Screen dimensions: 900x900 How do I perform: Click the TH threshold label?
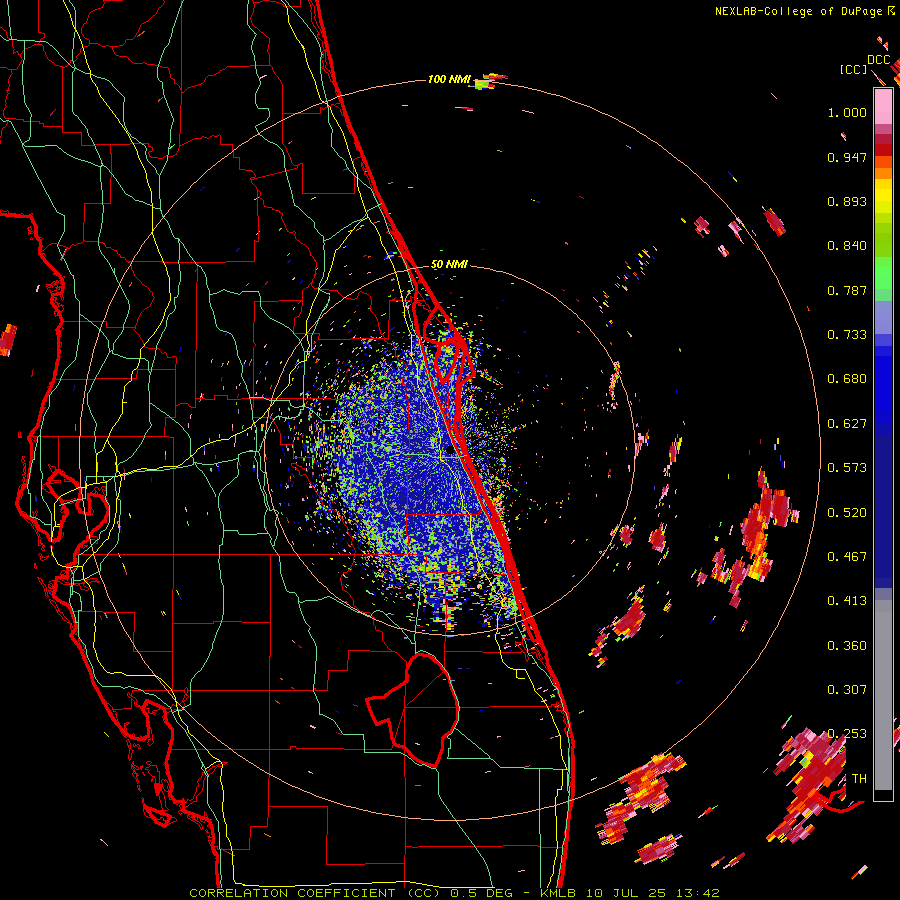tap(859, 779)
